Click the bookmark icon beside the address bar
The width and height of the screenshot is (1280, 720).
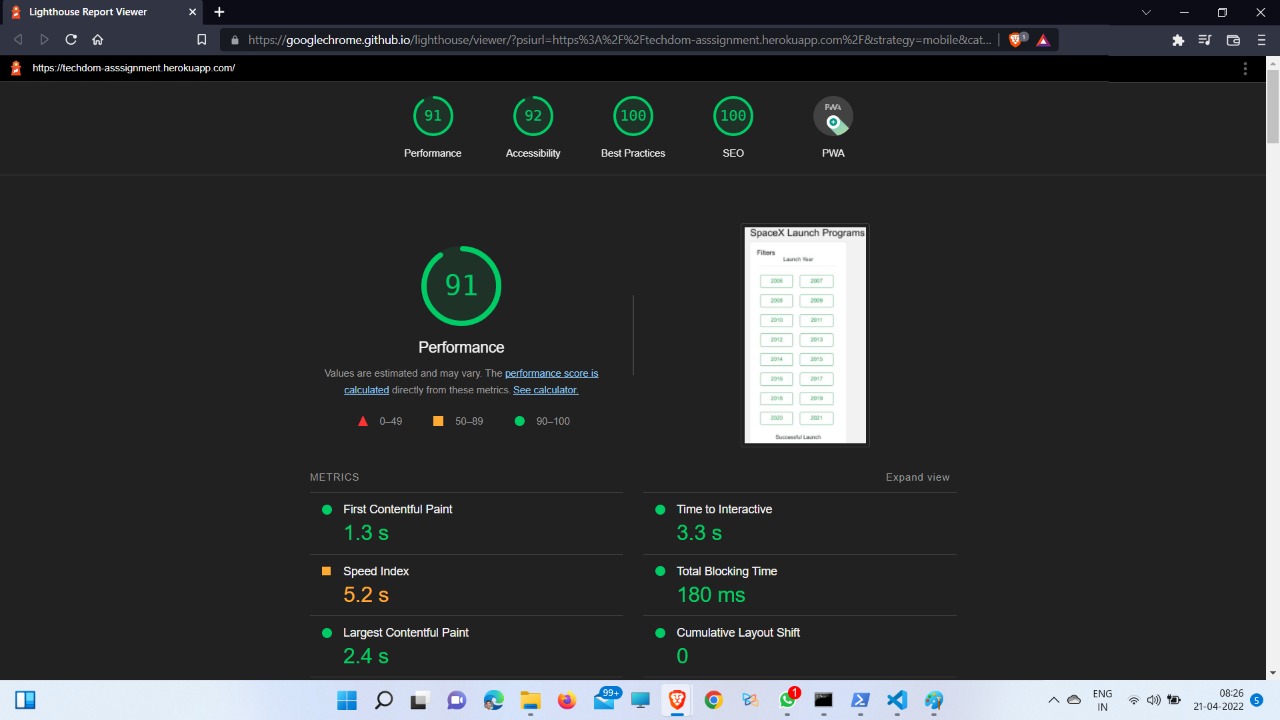point(201,39)
